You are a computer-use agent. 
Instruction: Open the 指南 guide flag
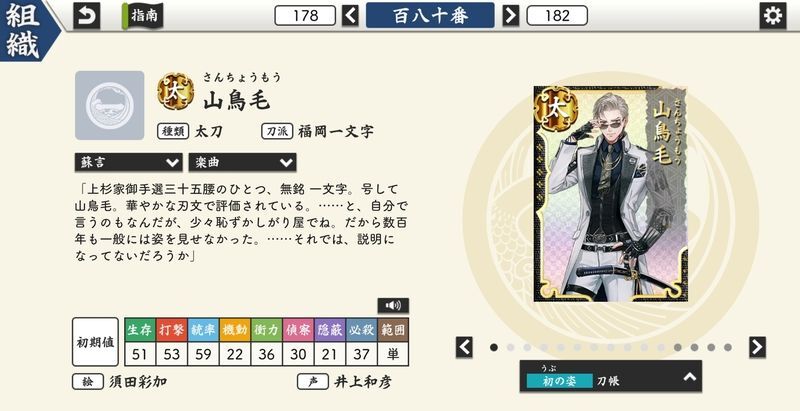[x=142, y=16]
